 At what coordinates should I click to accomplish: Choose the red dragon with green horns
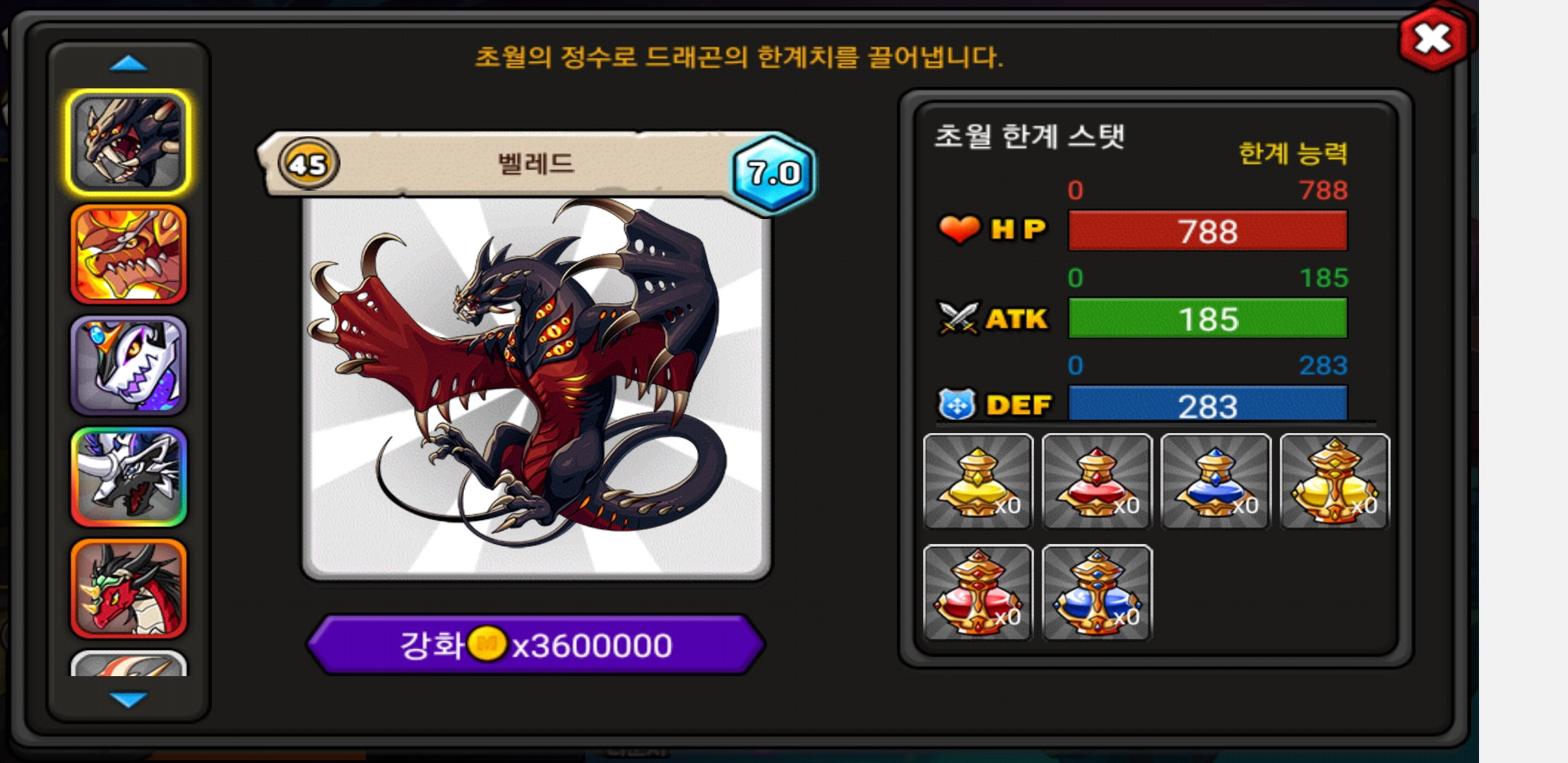click(x=129, y=588)
